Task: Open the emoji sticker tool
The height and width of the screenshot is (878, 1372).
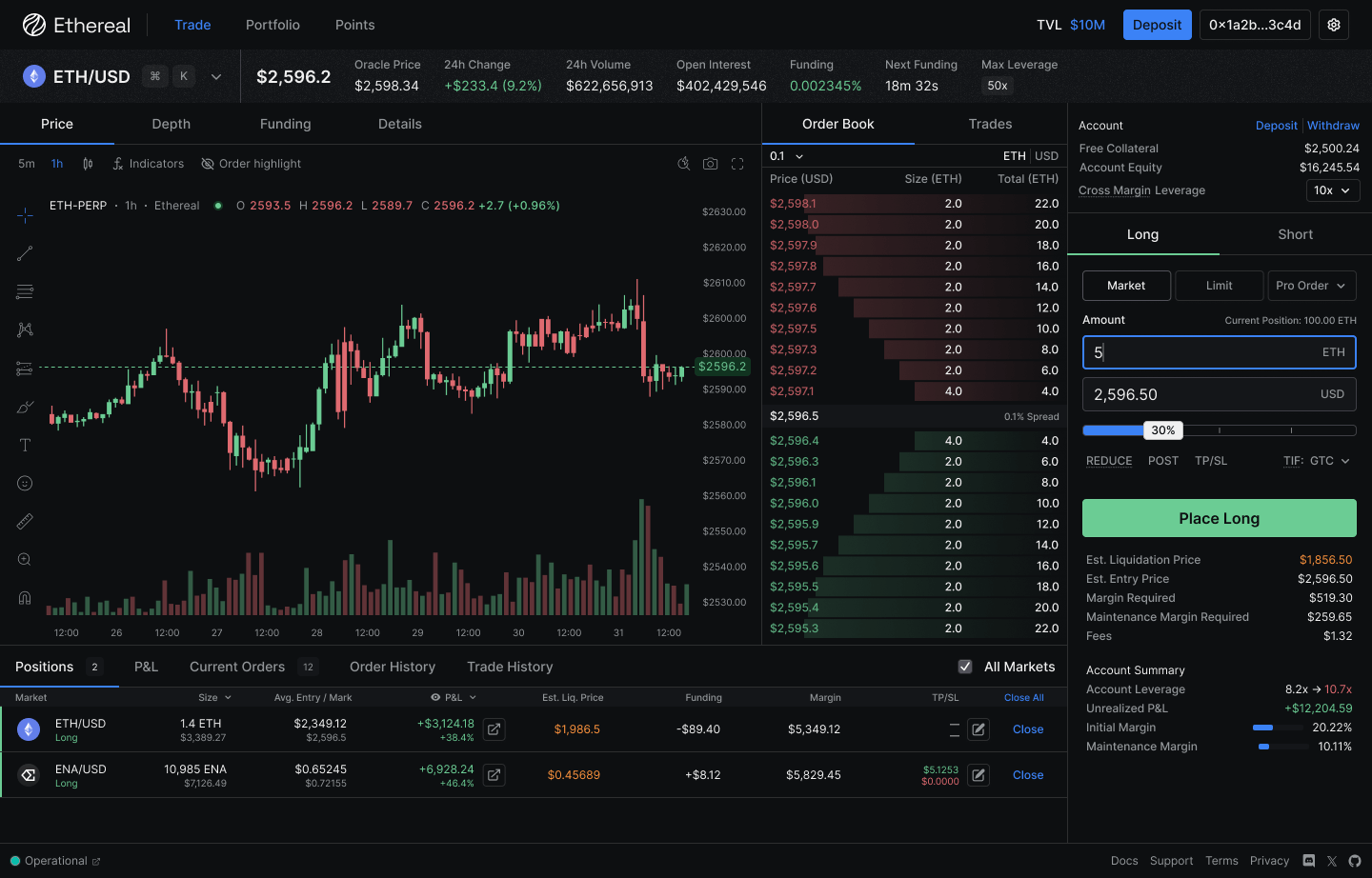Action: 25,483
